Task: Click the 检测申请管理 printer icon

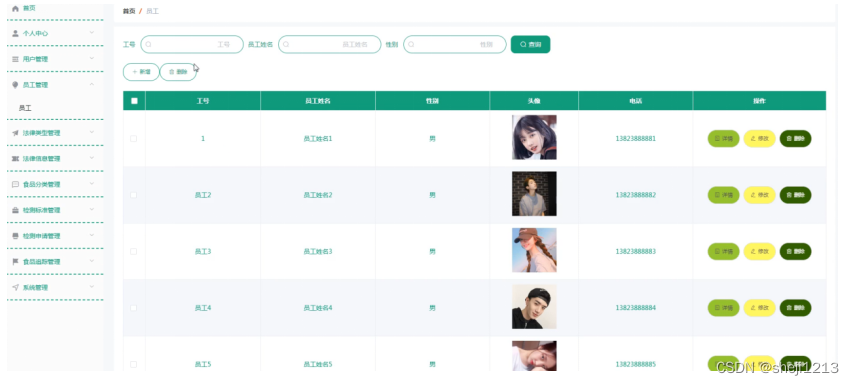Action: [x=15, y=236]
